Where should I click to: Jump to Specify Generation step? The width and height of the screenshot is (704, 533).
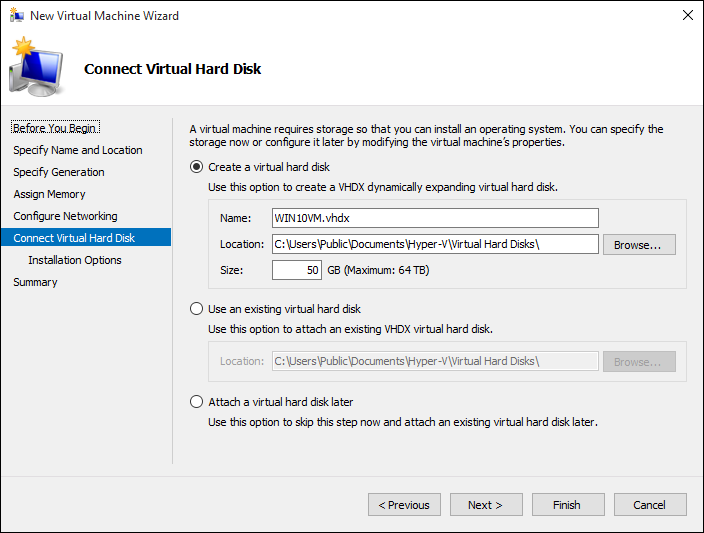[x=59, y=172]
